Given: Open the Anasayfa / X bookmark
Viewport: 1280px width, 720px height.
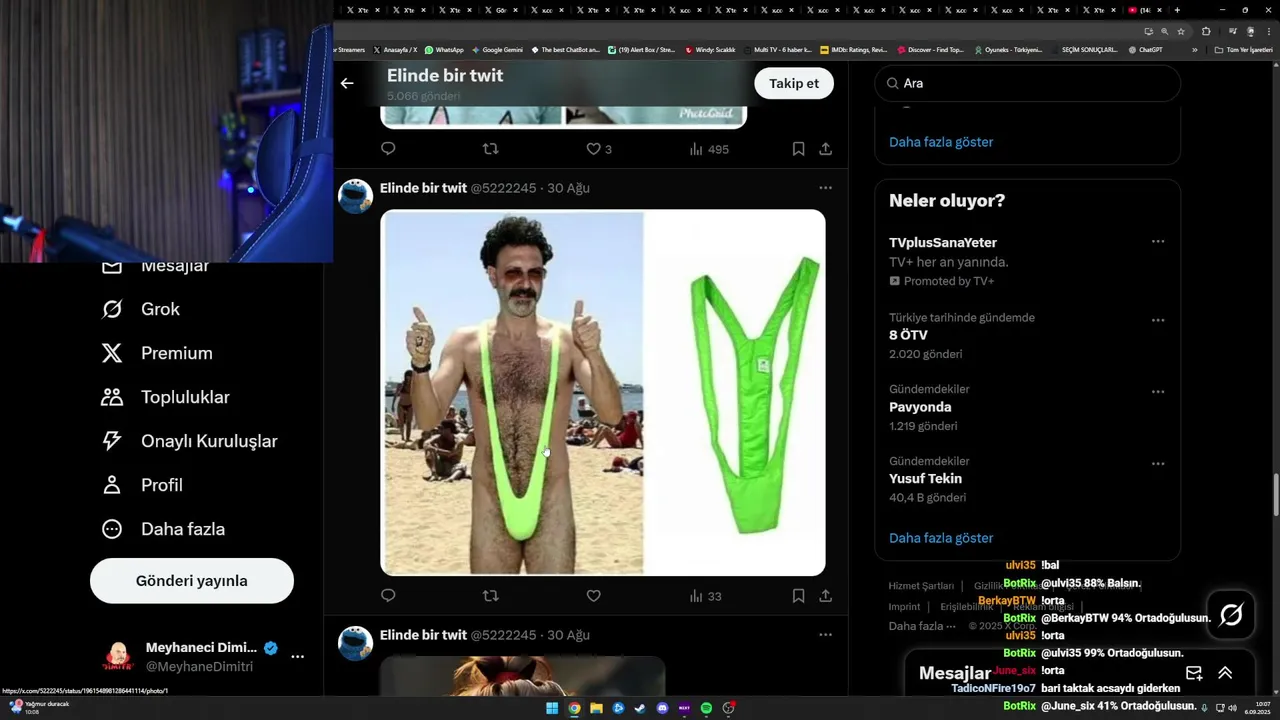Looking at the screenshot, I should (395, 49).
